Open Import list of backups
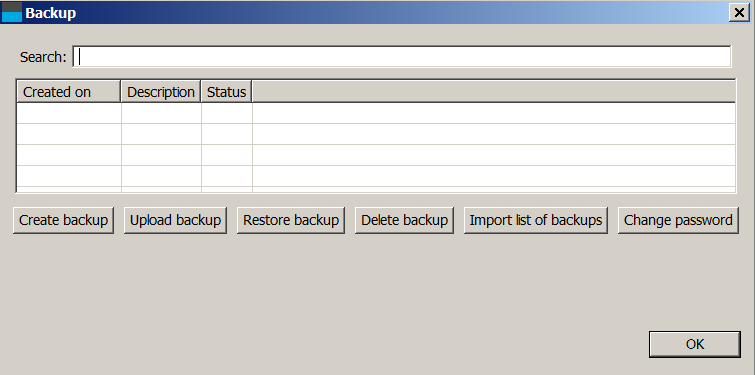Image resolution: width=755 pixels, height=375 pixels. (x=536, y=220)
